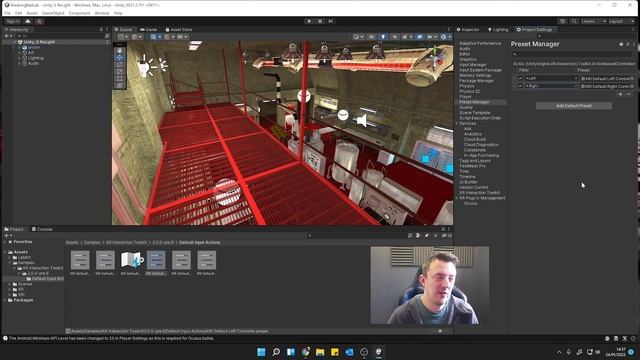Expand the broom object in Hierarchy

[x=19, y=47]
